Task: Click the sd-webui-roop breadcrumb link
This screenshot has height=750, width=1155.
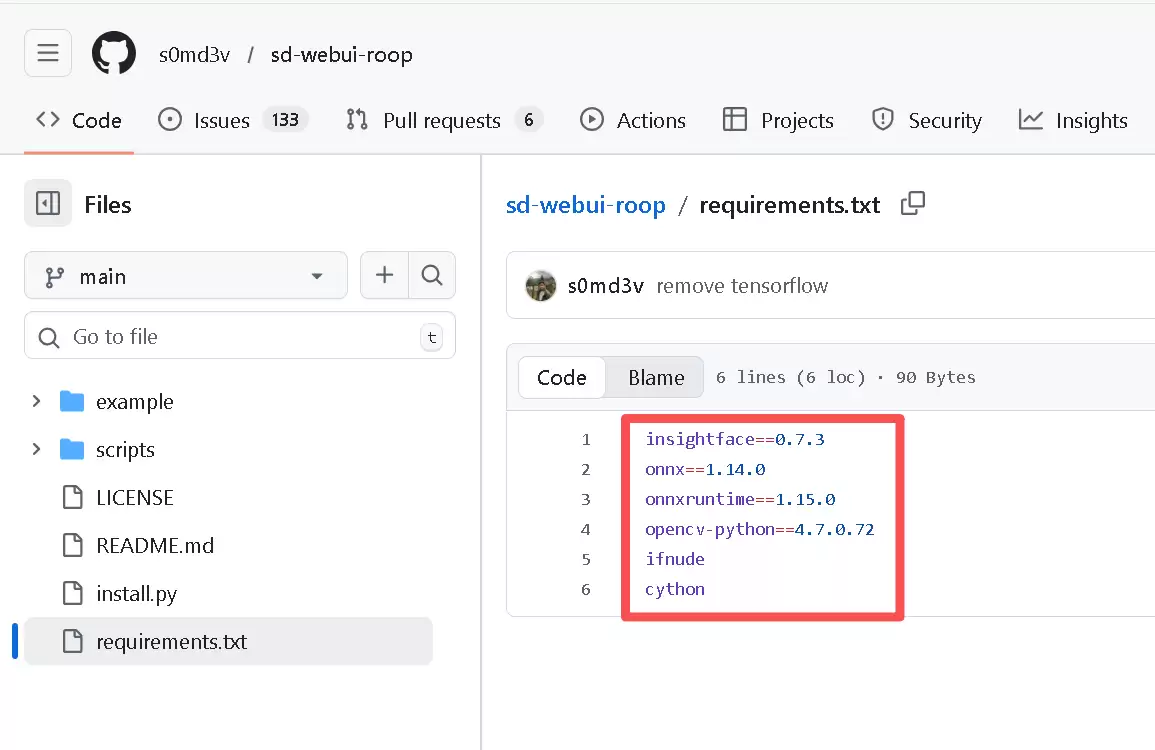Action: (x=586, y=205)
